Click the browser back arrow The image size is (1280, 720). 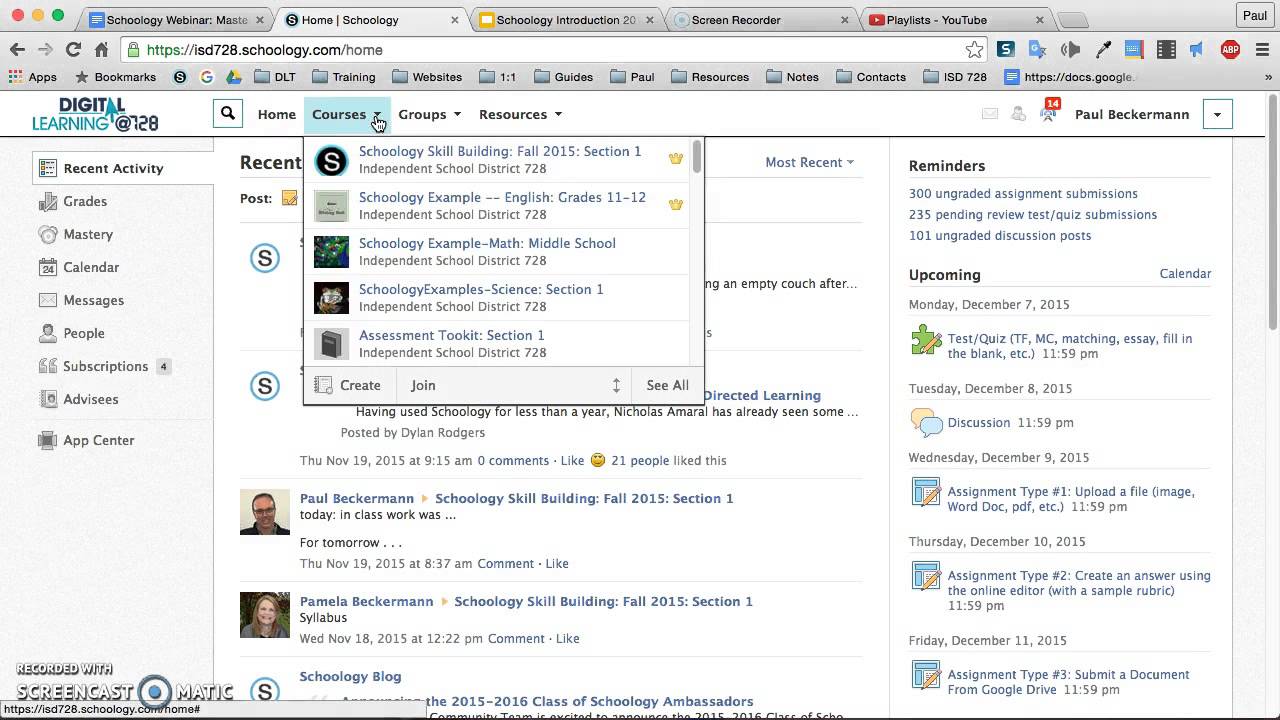click(17, 49)
